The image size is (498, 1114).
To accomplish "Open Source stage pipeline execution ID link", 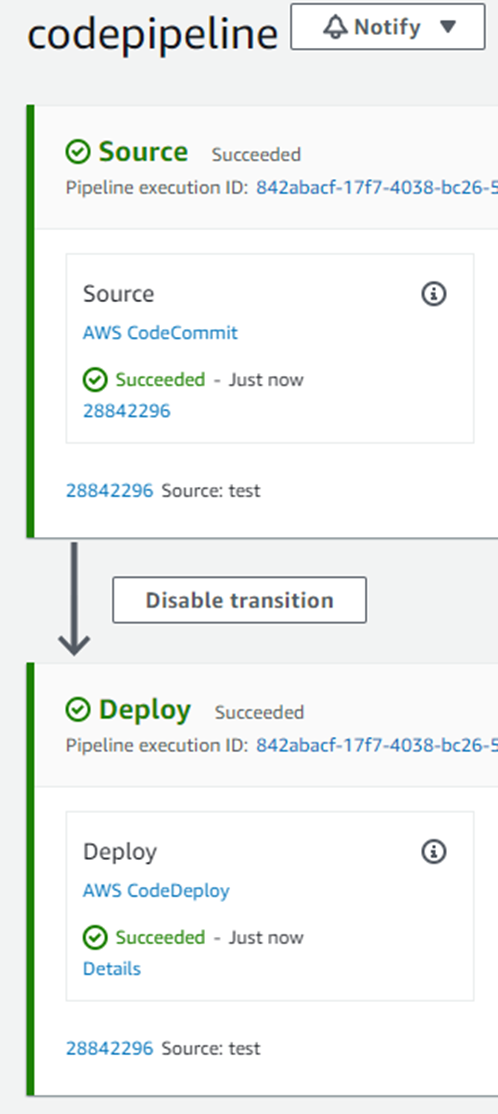I will click(377, 188).
